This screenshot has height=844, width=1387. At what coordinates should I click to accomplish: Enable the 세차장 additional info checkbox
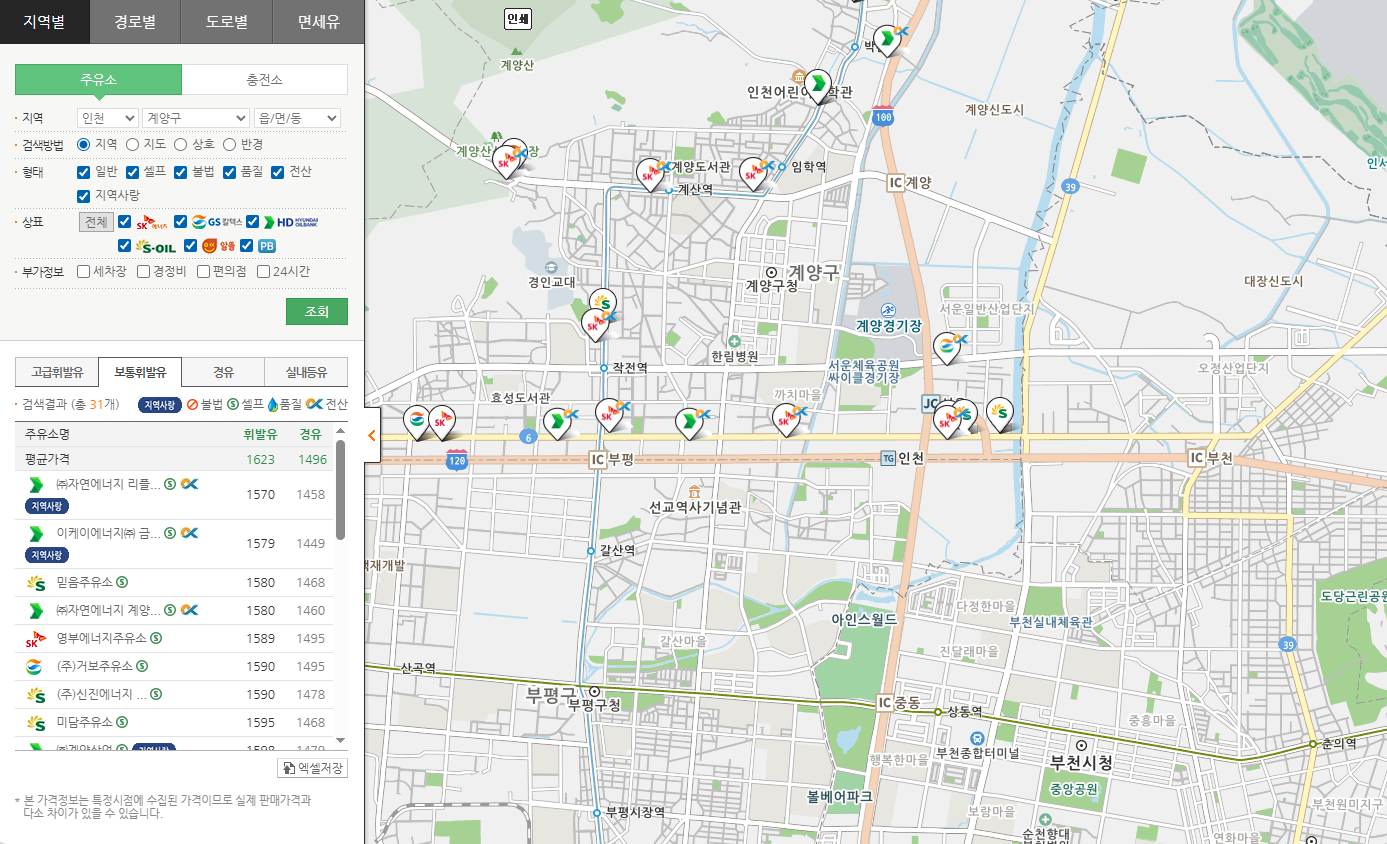coord(84,271)
